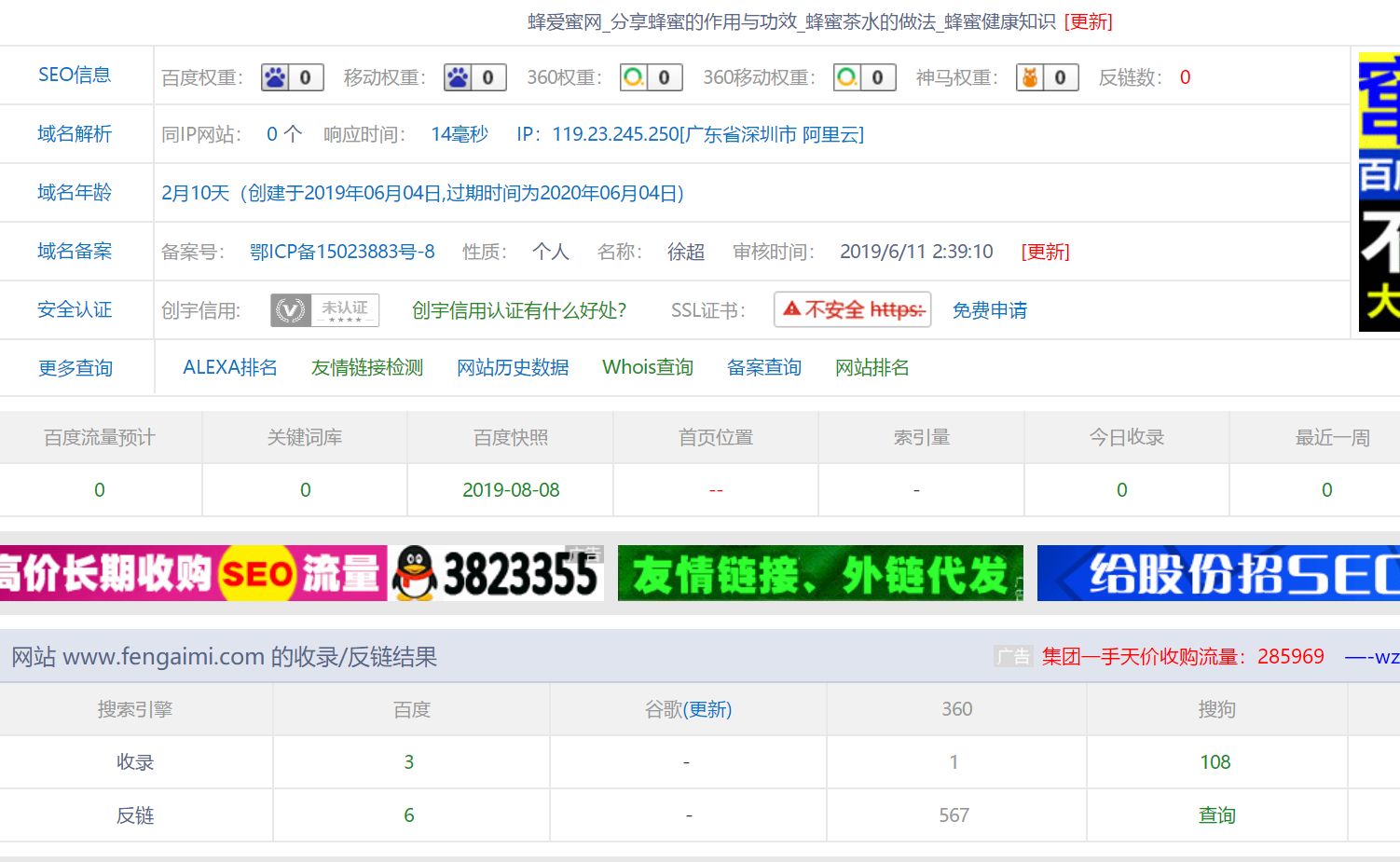Click the 今日收录 value 0
Image resolution: width=1400 pixels, height=862 pixels.
coord(1122,490)
